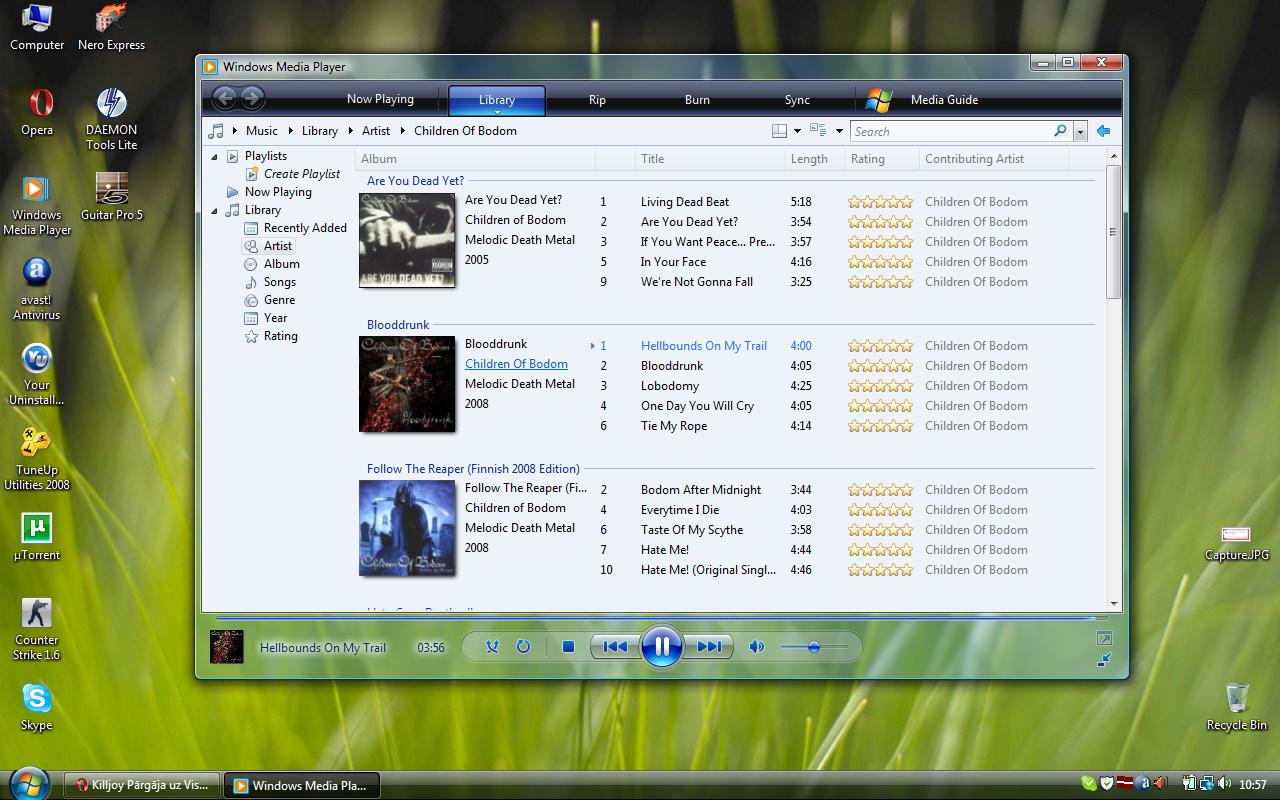The image size is (1280, 800).
Task: Click in the Search input field
Action: tap(950, 131)
